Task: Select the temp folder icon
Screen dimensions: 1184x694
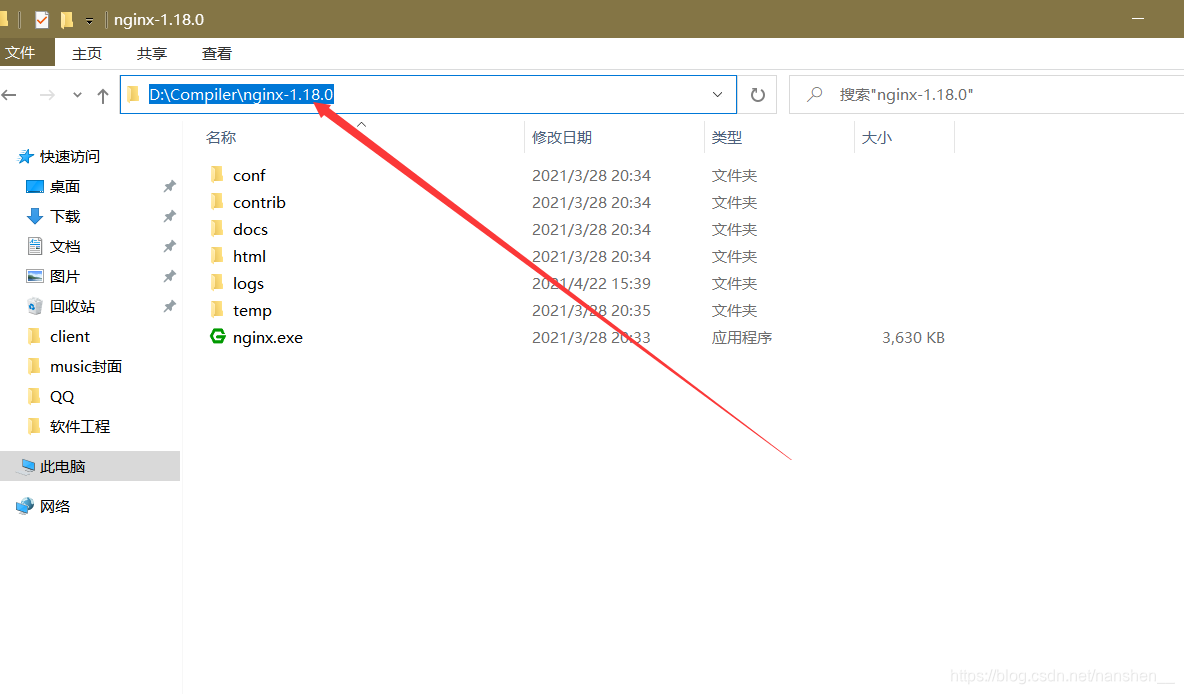Action: (217, 310)
